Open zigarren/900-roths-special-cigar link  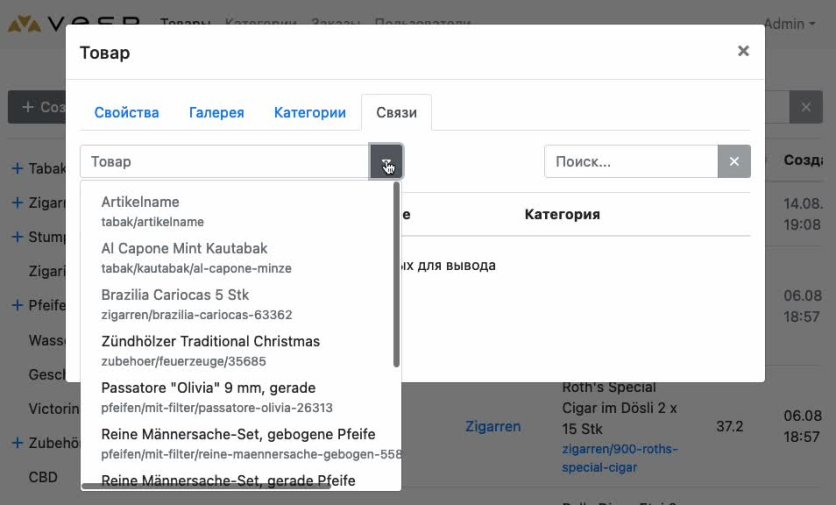[620, 458]
